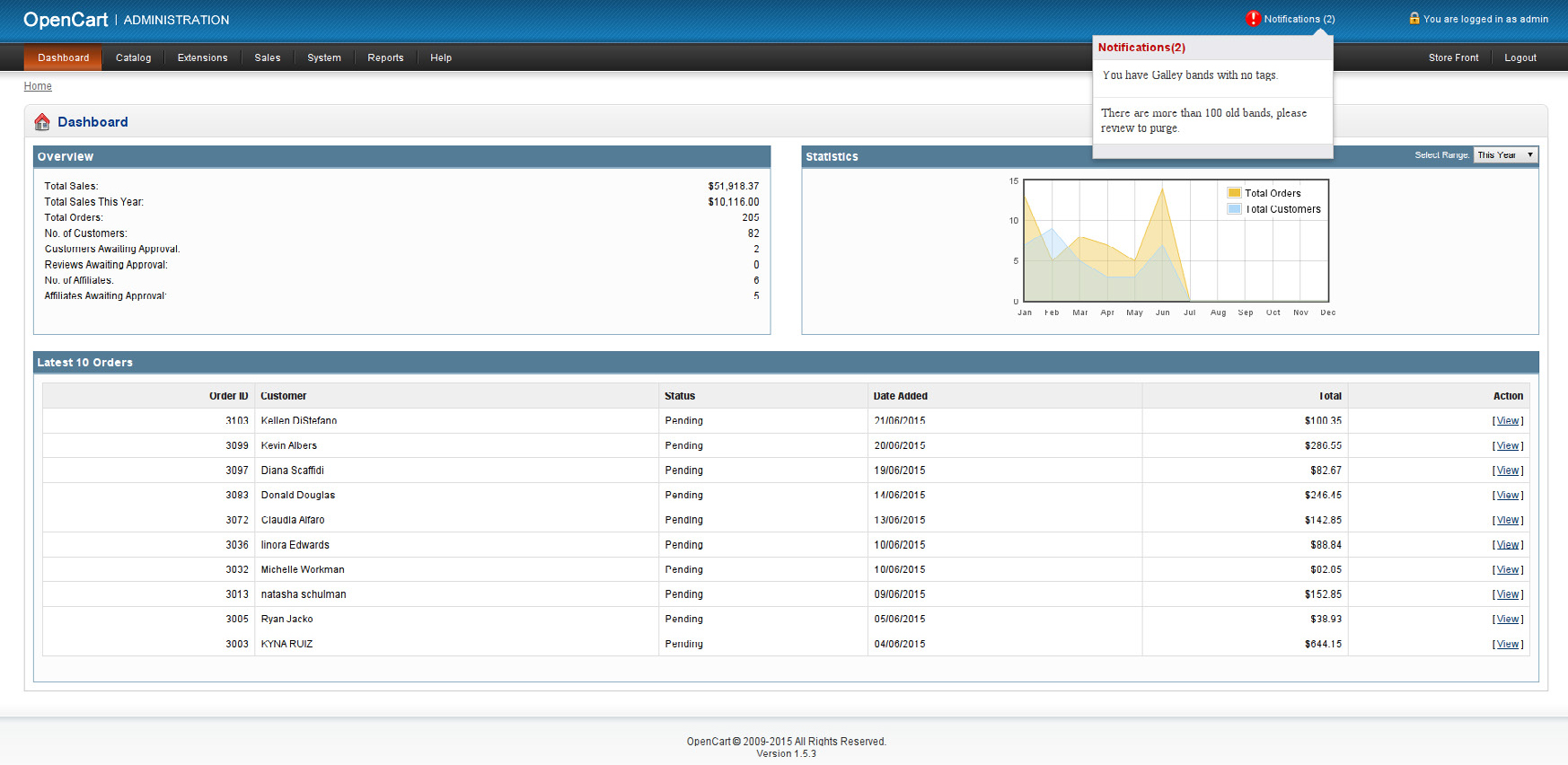This screenshot has width=1568, height=765.
Task: Click the Customers Awaiting Approval label
Action: [x=112, y=249]
